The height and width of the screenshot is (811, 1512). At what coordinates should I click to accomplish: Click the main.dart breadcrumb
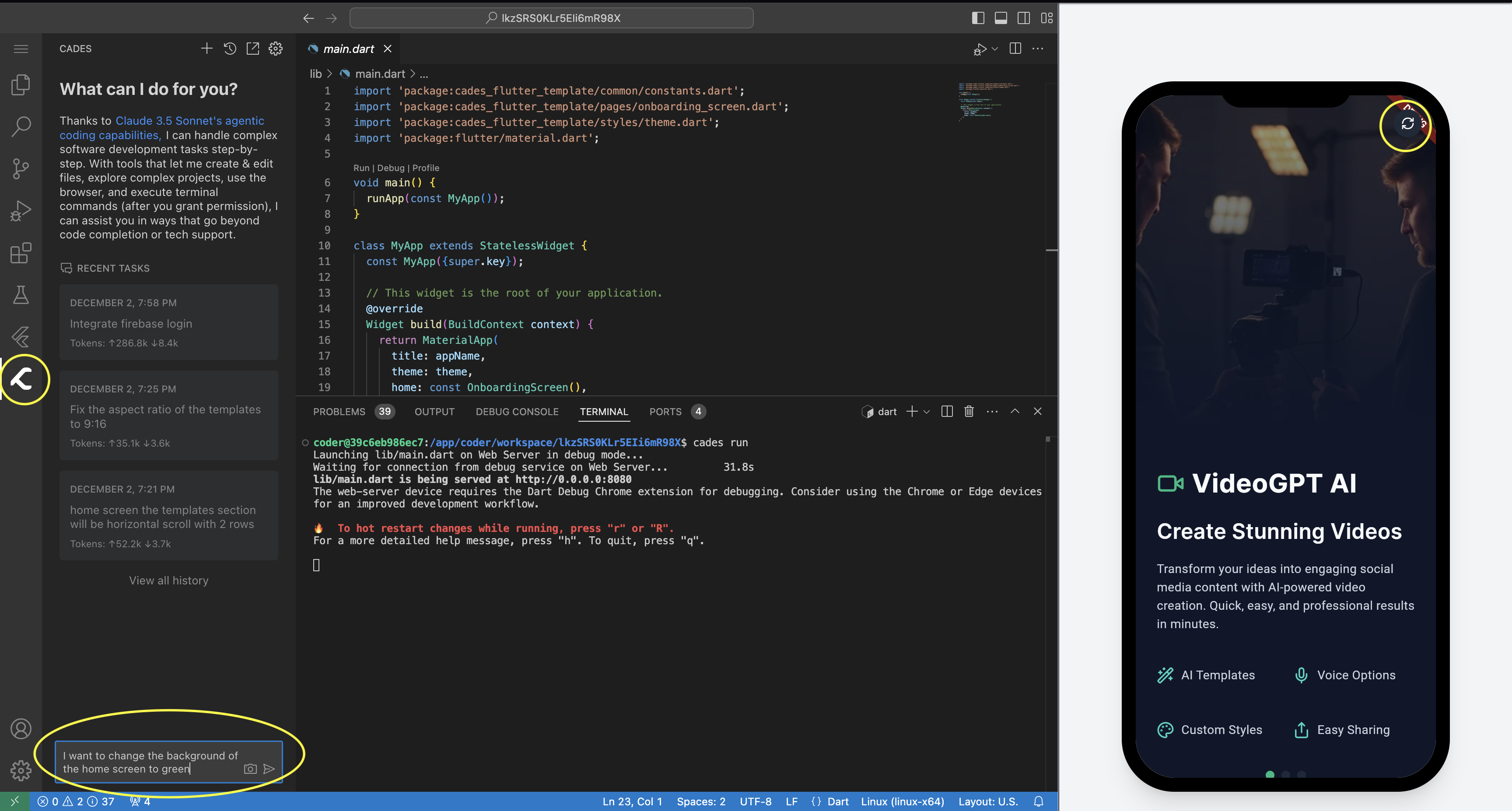pos(379,74)
